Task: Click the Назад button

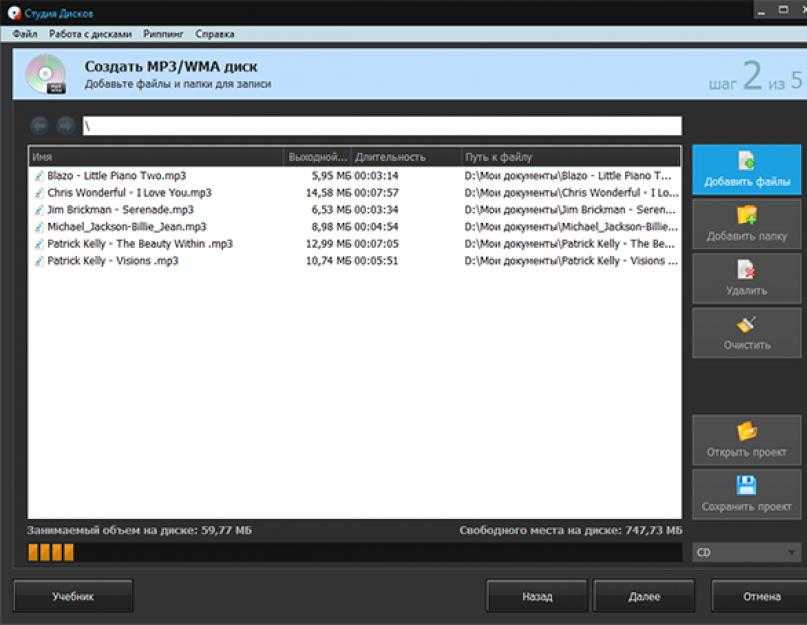Action: point(537,596)
